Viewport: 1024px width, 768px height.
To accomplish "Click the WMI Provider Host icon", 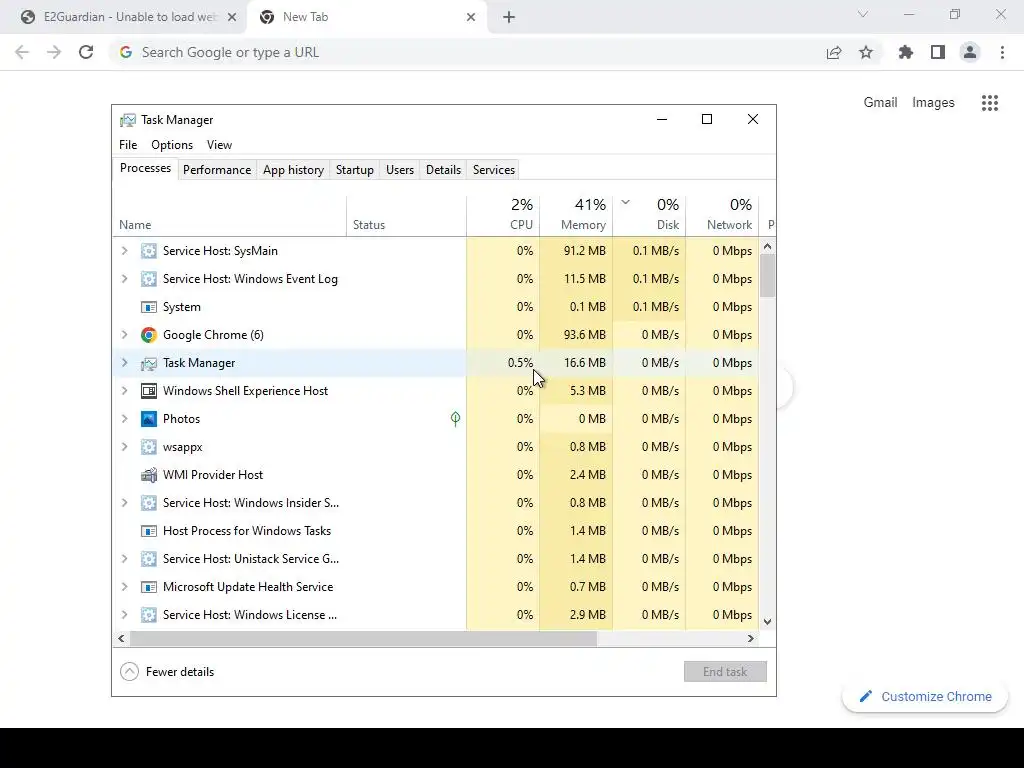I will (x=149, y=475).
